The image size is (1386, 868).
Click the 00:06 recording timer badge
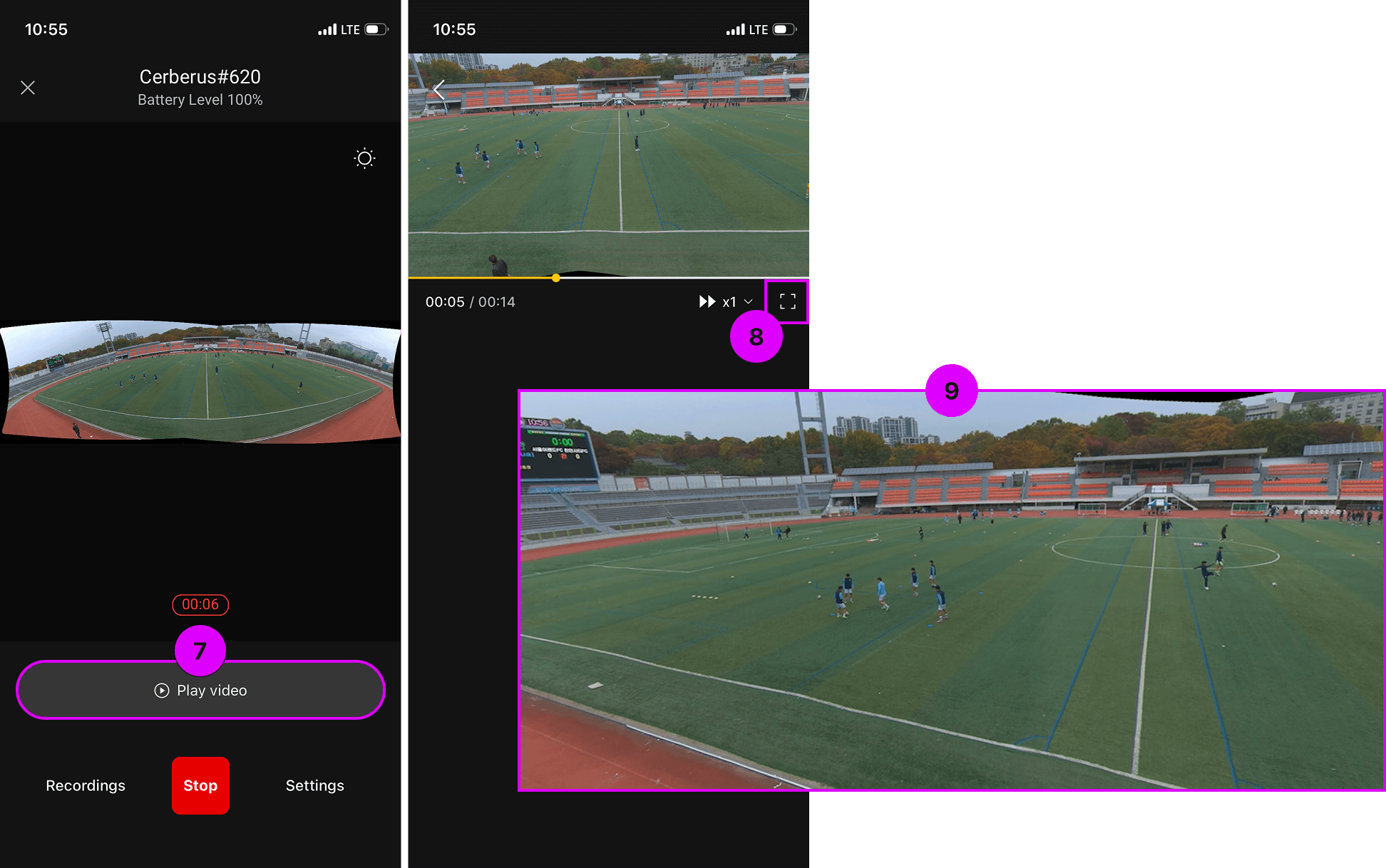[x=200, y=604]
